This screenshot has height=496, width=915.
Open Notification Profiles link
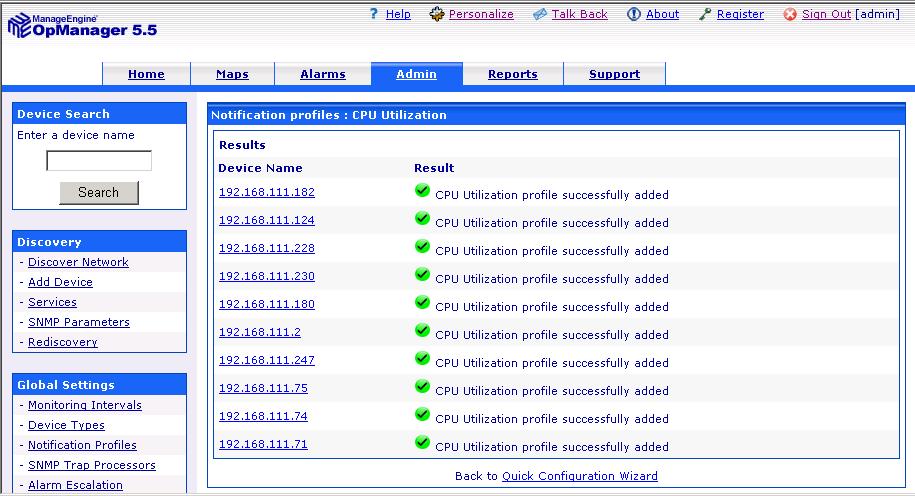82,445
